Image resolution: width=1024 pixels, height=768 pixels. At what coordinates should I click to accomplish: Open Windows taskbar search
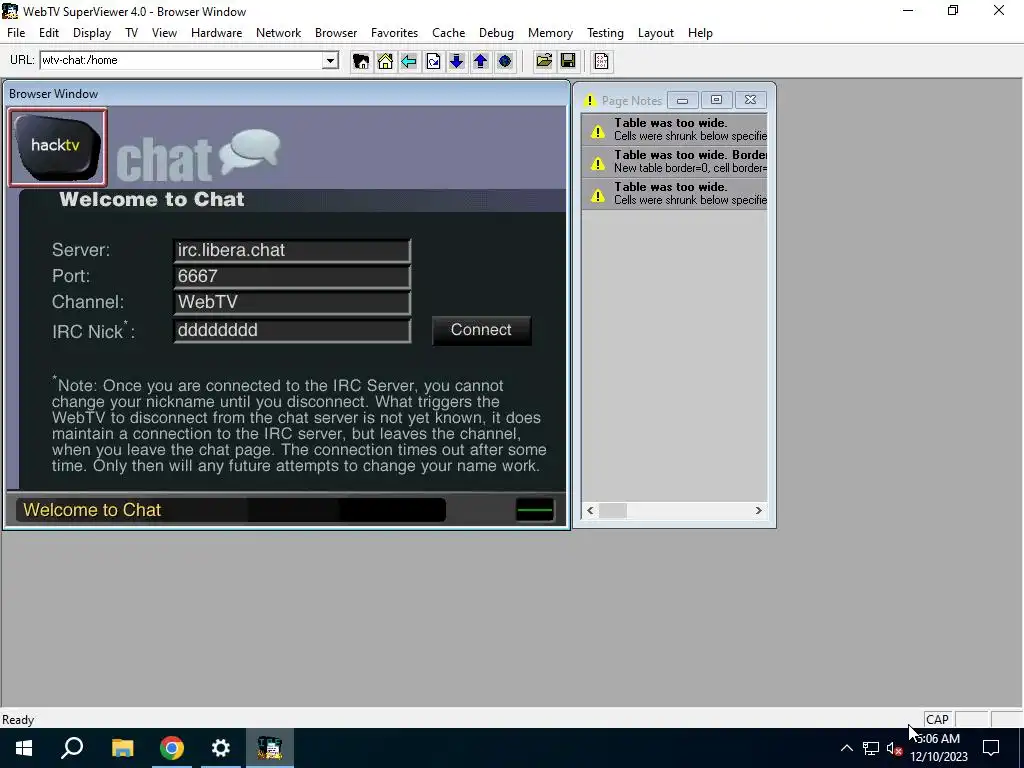72,748
